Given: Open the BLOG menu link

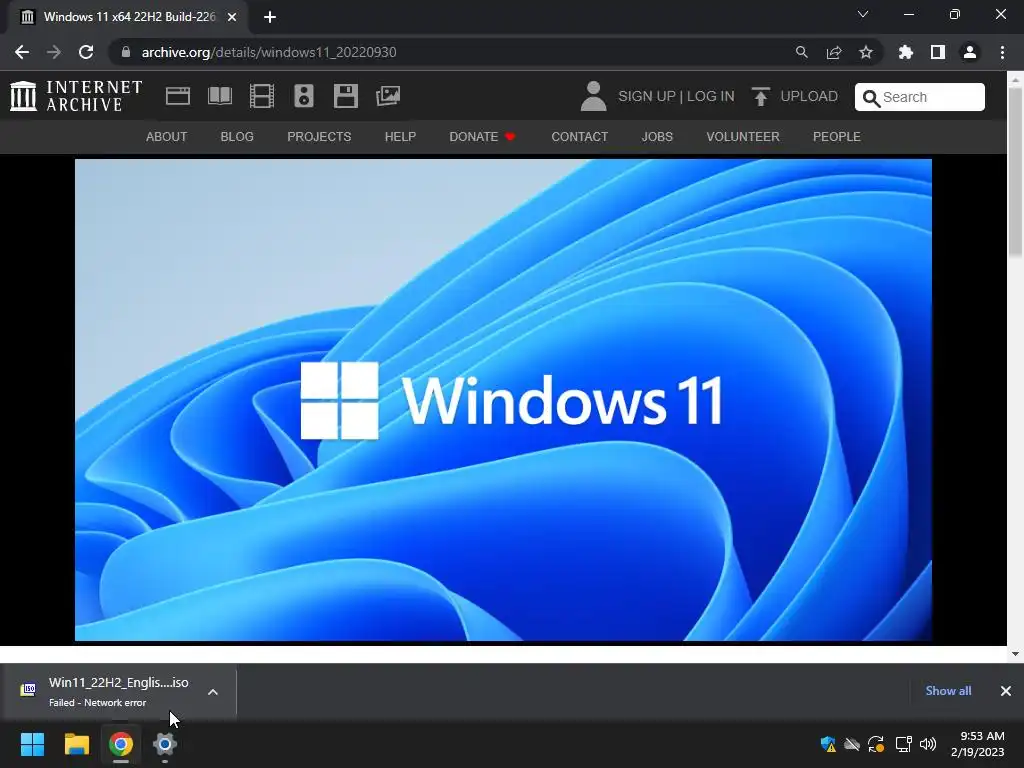Looking at the screenshot, I should pyautogui.click(x=237, y=136).
